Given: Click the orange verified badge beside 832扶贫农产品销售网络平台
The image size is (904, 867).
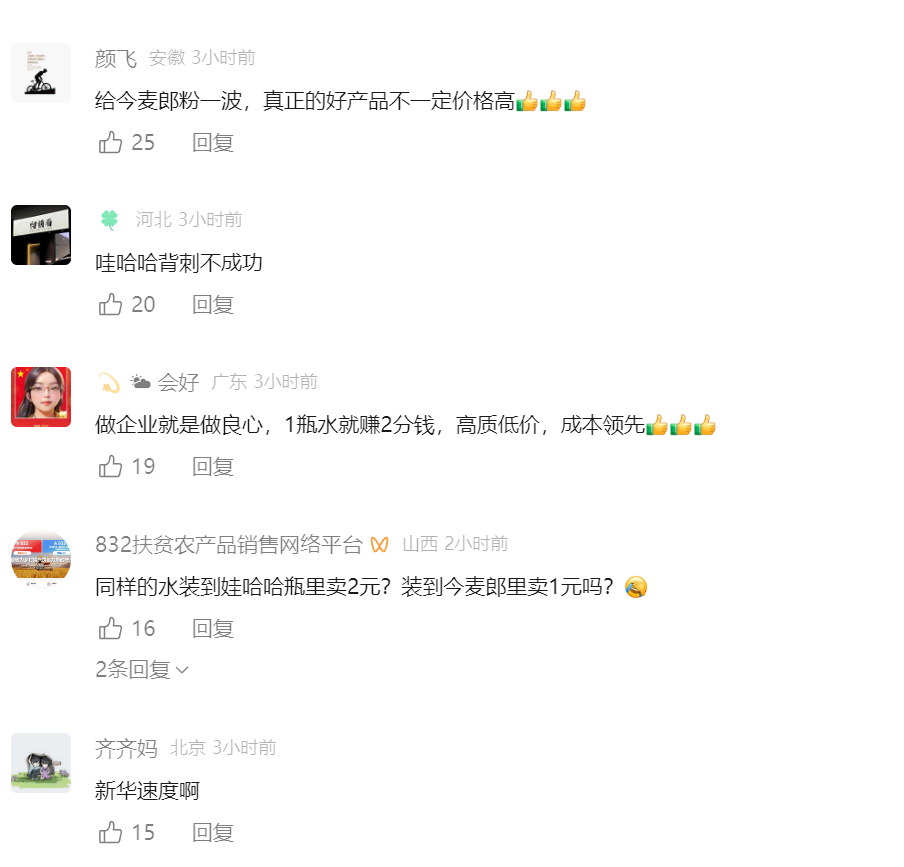Looking at the screenshot, I should tap(379, 544).
